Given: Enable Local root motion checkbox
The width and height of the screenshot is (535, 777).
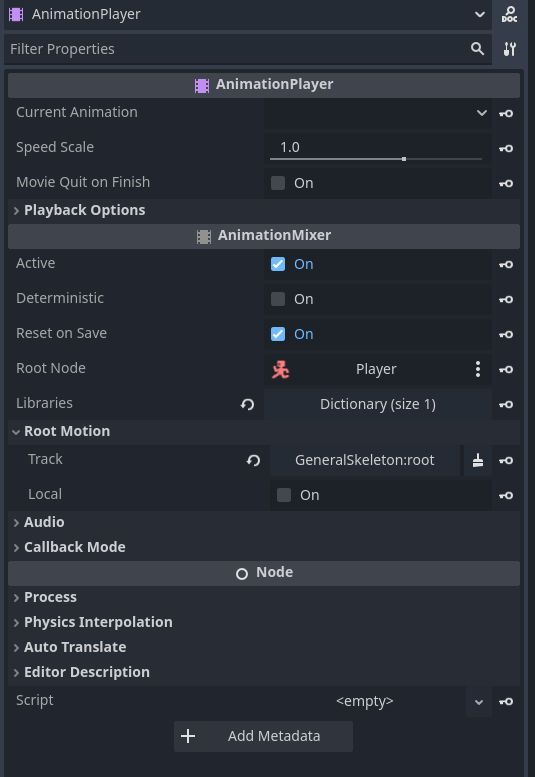Looking at the screenshot, I should 284,495.
